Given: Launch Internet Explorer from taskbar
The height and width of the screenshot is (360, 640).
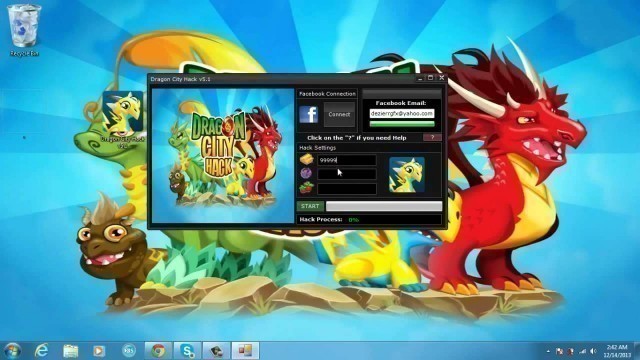Looking at the screenshot, I should pos(41,351).
